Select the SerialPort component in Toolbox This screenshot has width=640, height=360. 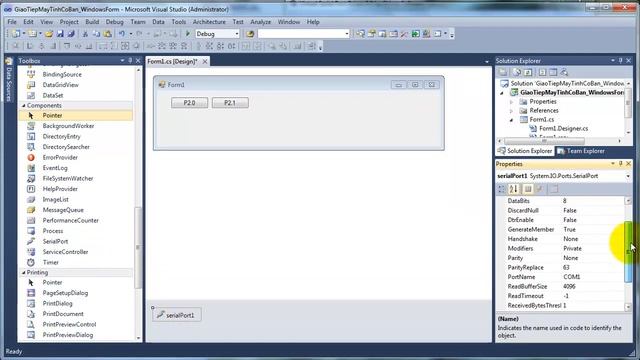(55, 241)
